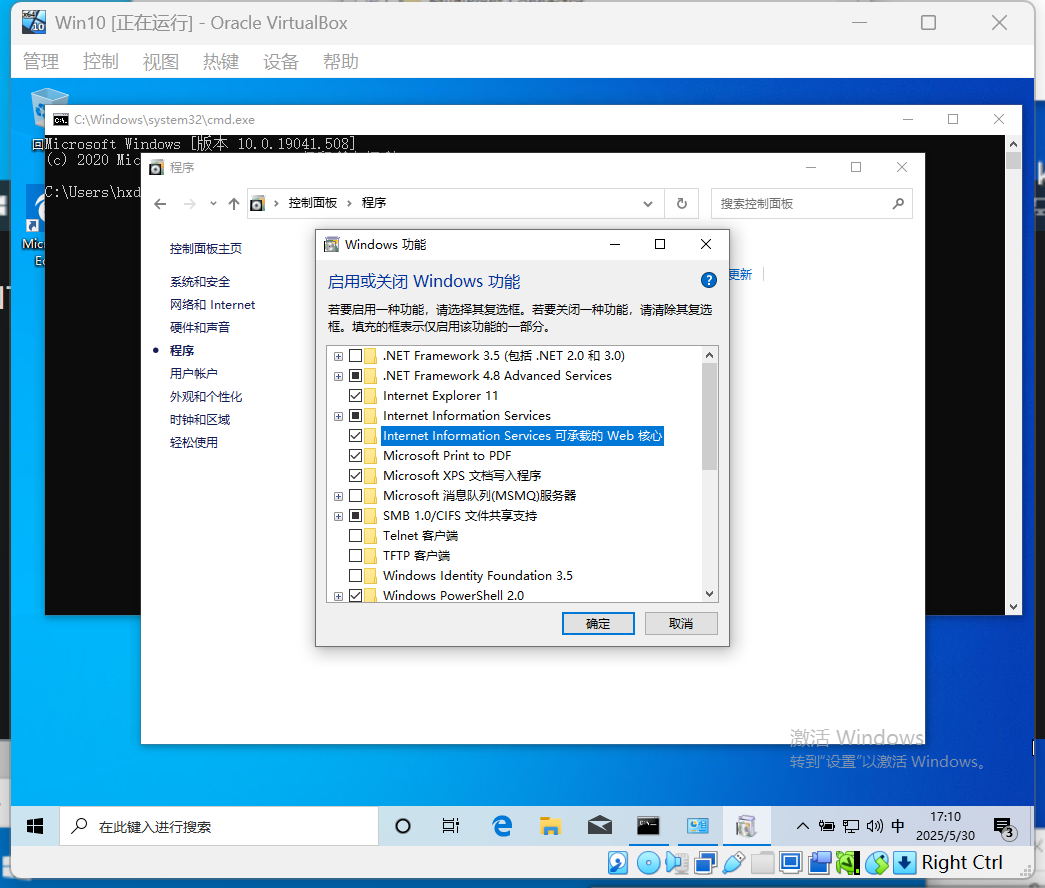Click the VirtualBox keyboard capture arrow icon

click(x=904, y=863)
